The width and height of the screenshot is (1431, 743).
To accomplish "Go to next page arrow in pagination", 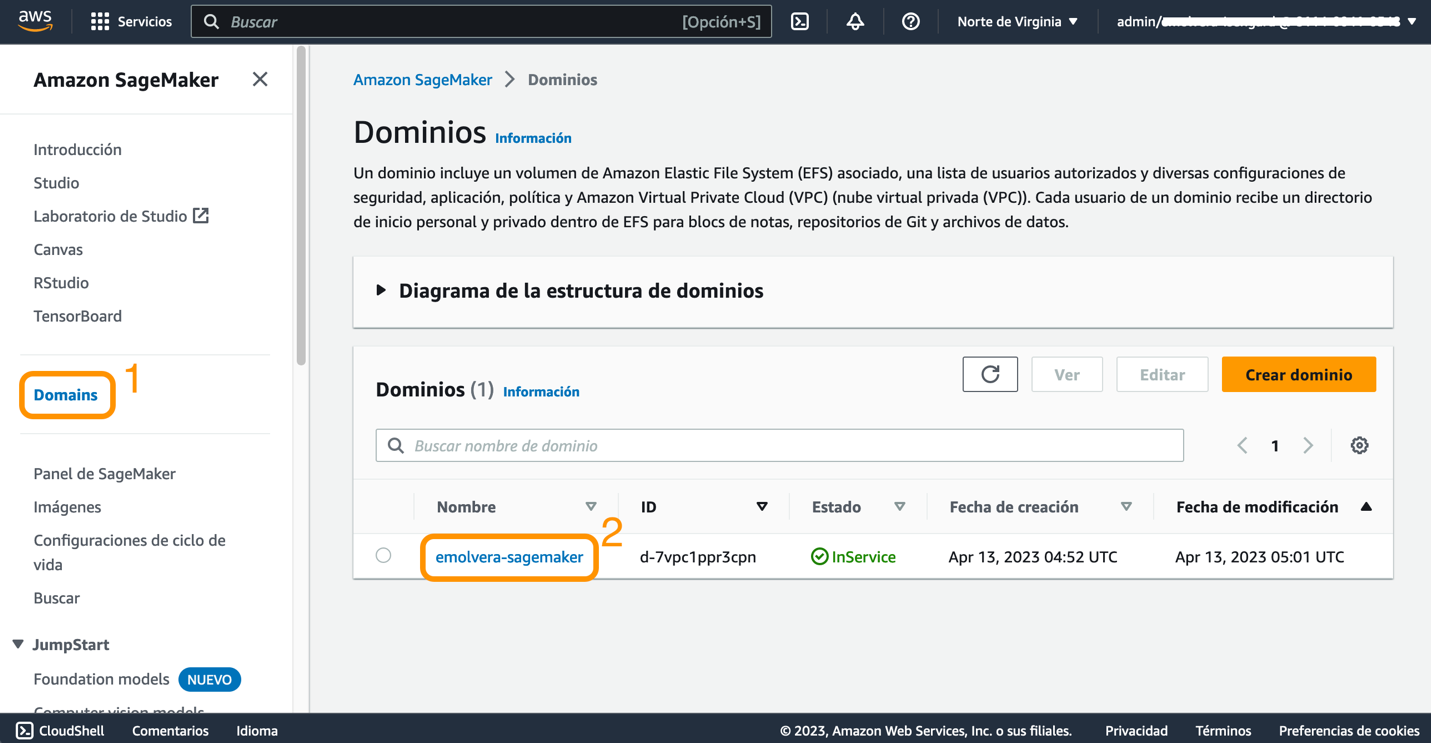I will pos(1308,445).
